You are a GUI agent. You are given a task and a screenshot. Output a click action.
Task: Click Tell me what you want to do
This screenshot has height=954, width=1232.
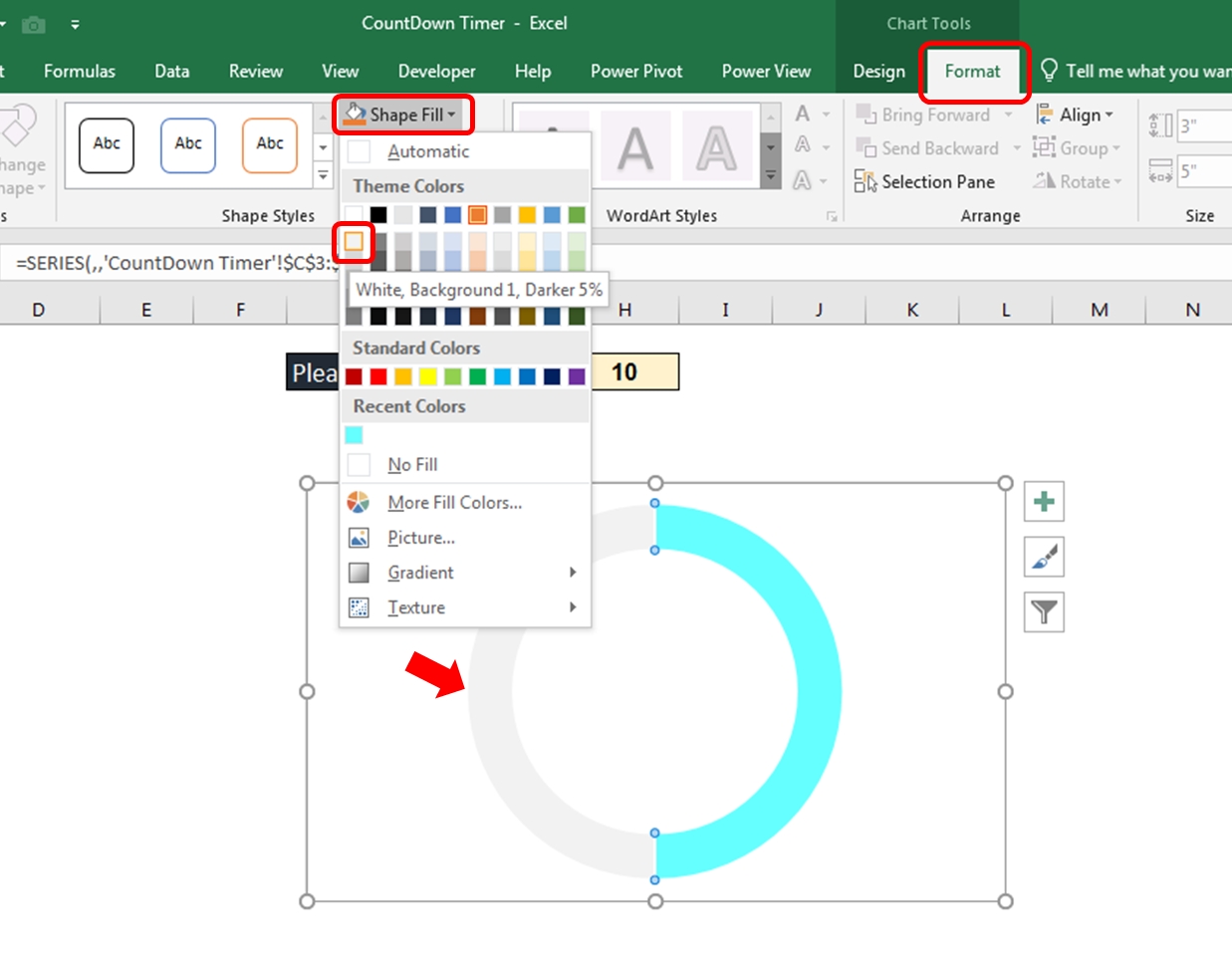1135,71
